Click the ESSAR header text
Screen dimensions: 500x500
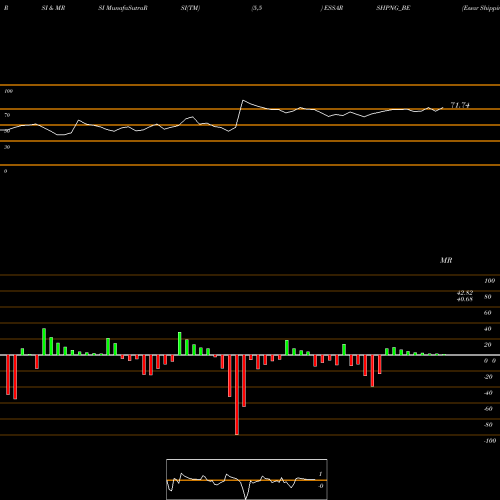tap(332, 8)
